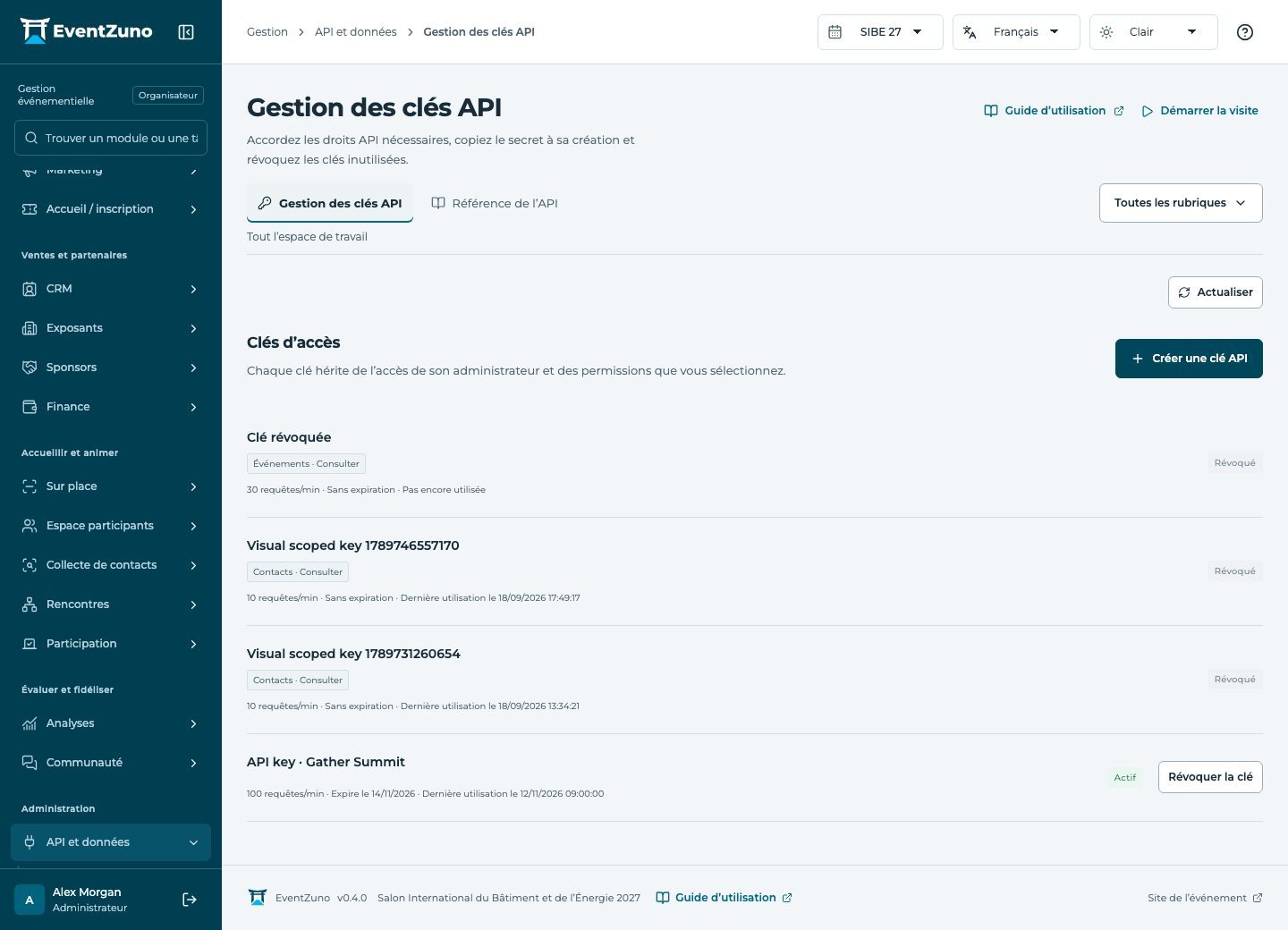Click the Communauté chat icon
Screen dimensions: 1288x930
(x=30, y=763)
